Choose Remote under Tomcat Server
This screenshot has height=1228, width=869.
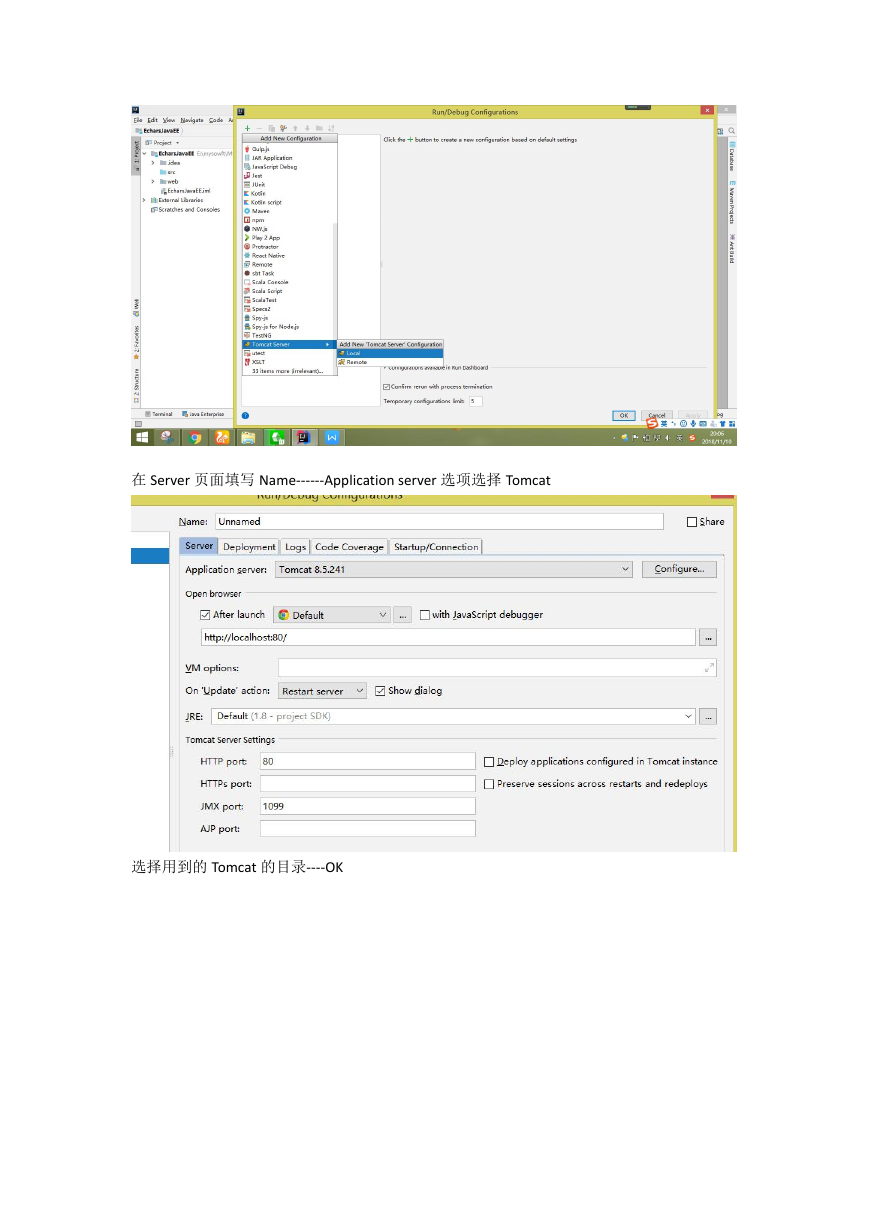pyautogui.click(x=390, y=362)
